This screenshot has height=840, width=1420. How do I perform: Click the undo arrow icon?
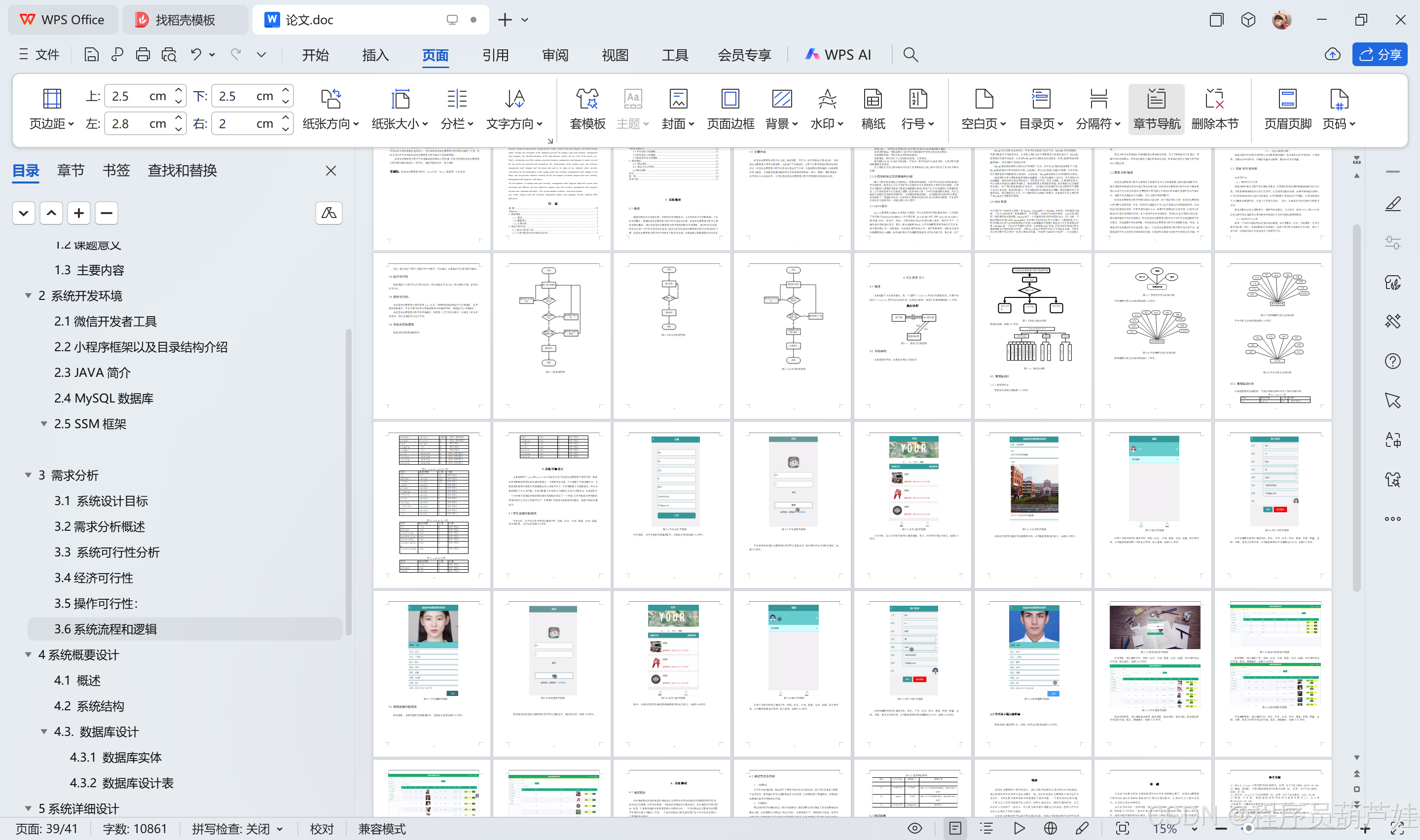click(196, 55)
